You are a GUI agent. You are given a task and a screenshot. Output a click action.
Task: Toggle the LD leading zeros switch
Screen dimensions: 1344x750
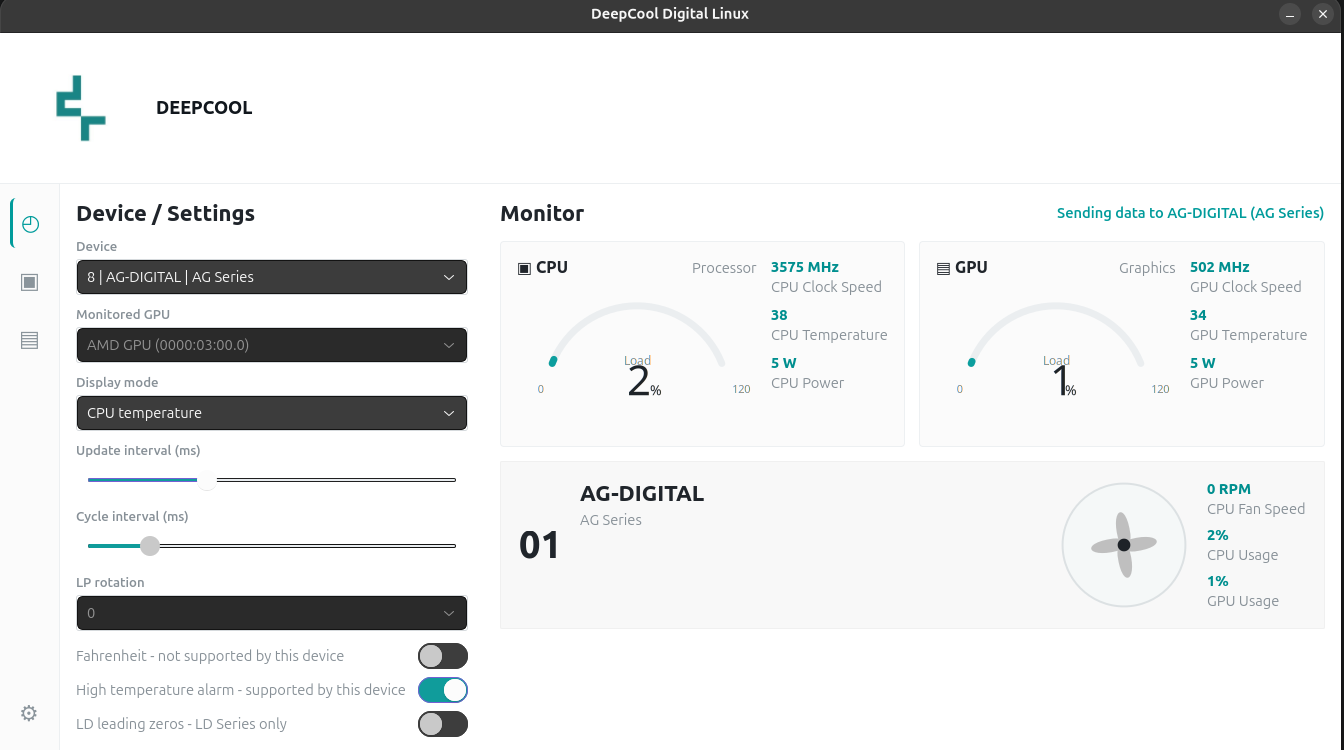[x=443, y=724]
